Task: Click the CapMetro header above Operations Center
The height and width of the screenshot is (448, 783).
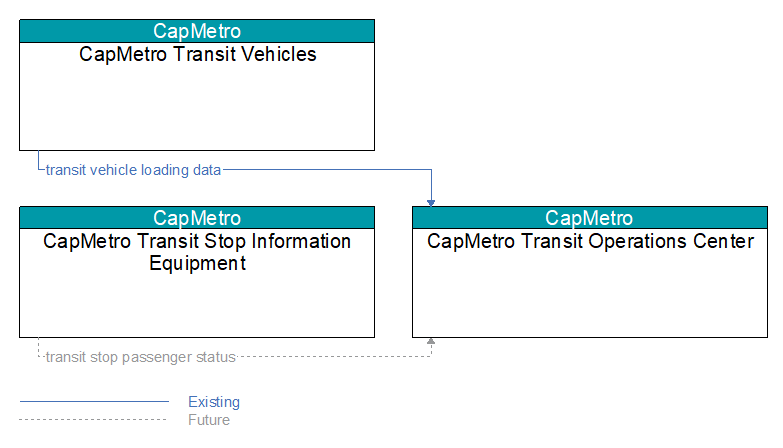Action: tap(590, 218)
